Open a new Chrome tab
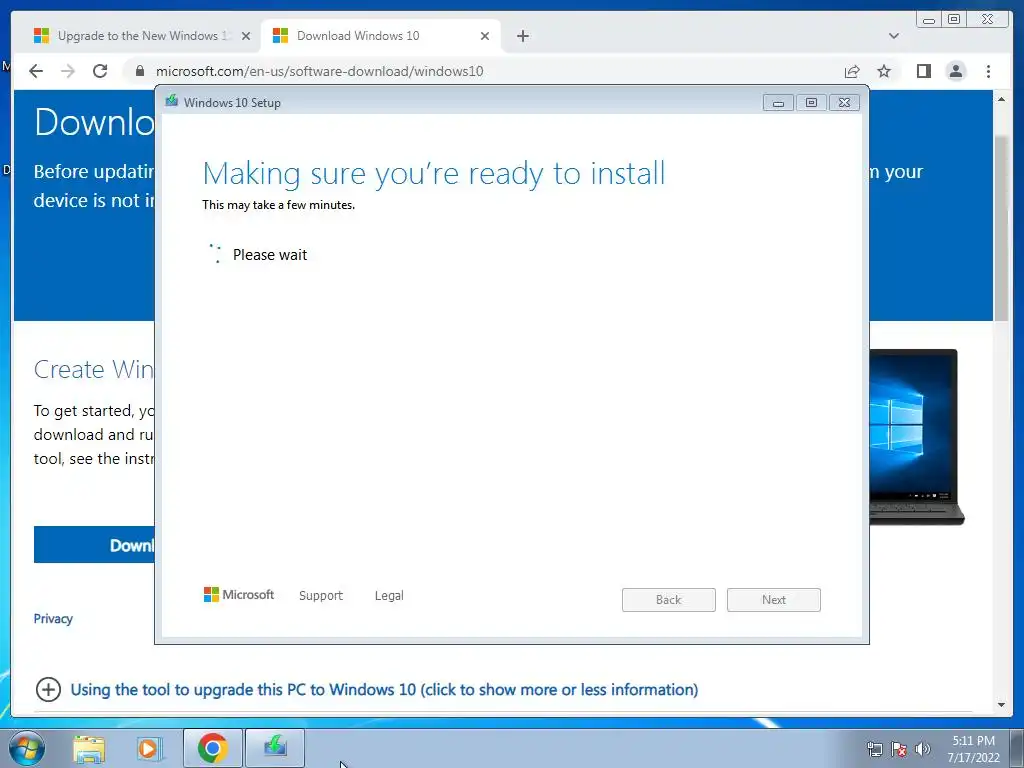The height and width of the screenshot is (768, 1024). (x=522, y=36)
